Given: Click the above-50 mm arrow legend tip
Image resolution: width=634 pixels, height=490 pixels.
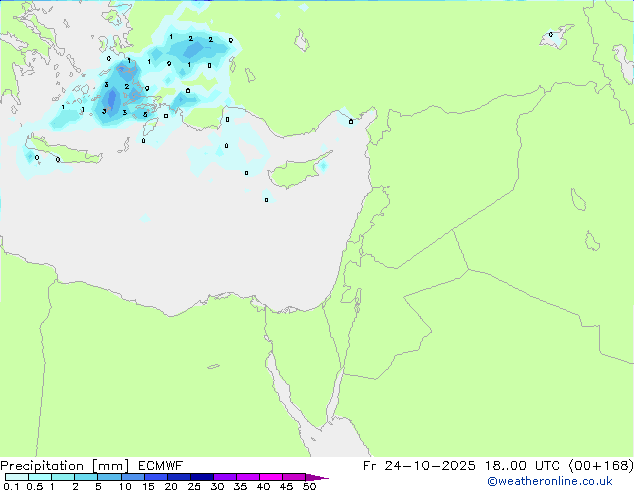Looking at the screenshot, I should (x=317, y=477).
